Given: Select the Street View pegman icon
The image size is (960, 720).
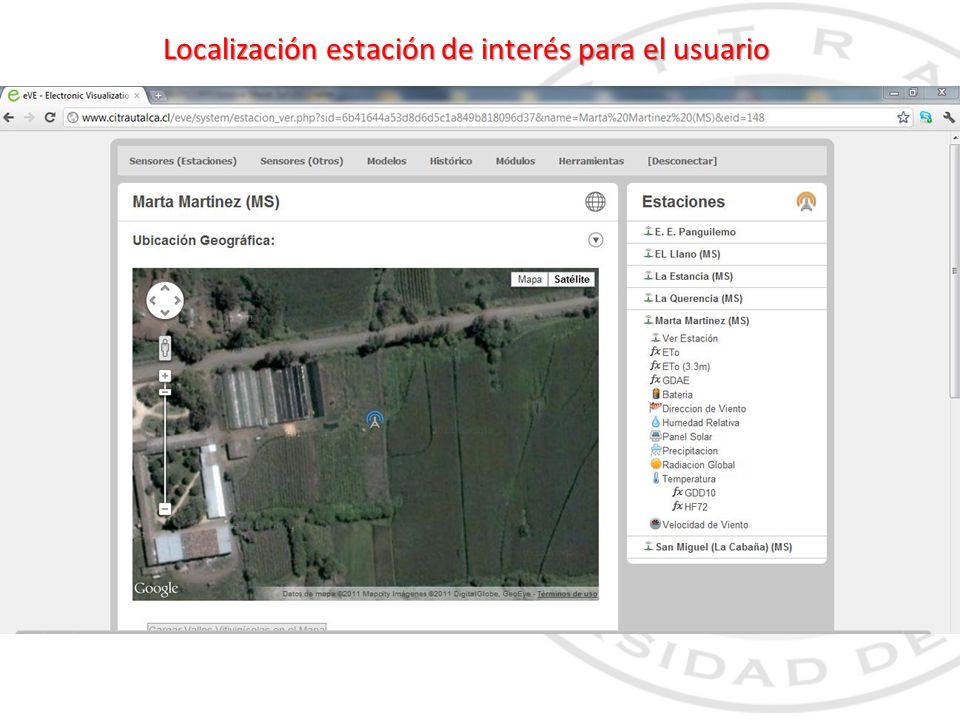Looking at the screenshot, I should tap(165, 347).
